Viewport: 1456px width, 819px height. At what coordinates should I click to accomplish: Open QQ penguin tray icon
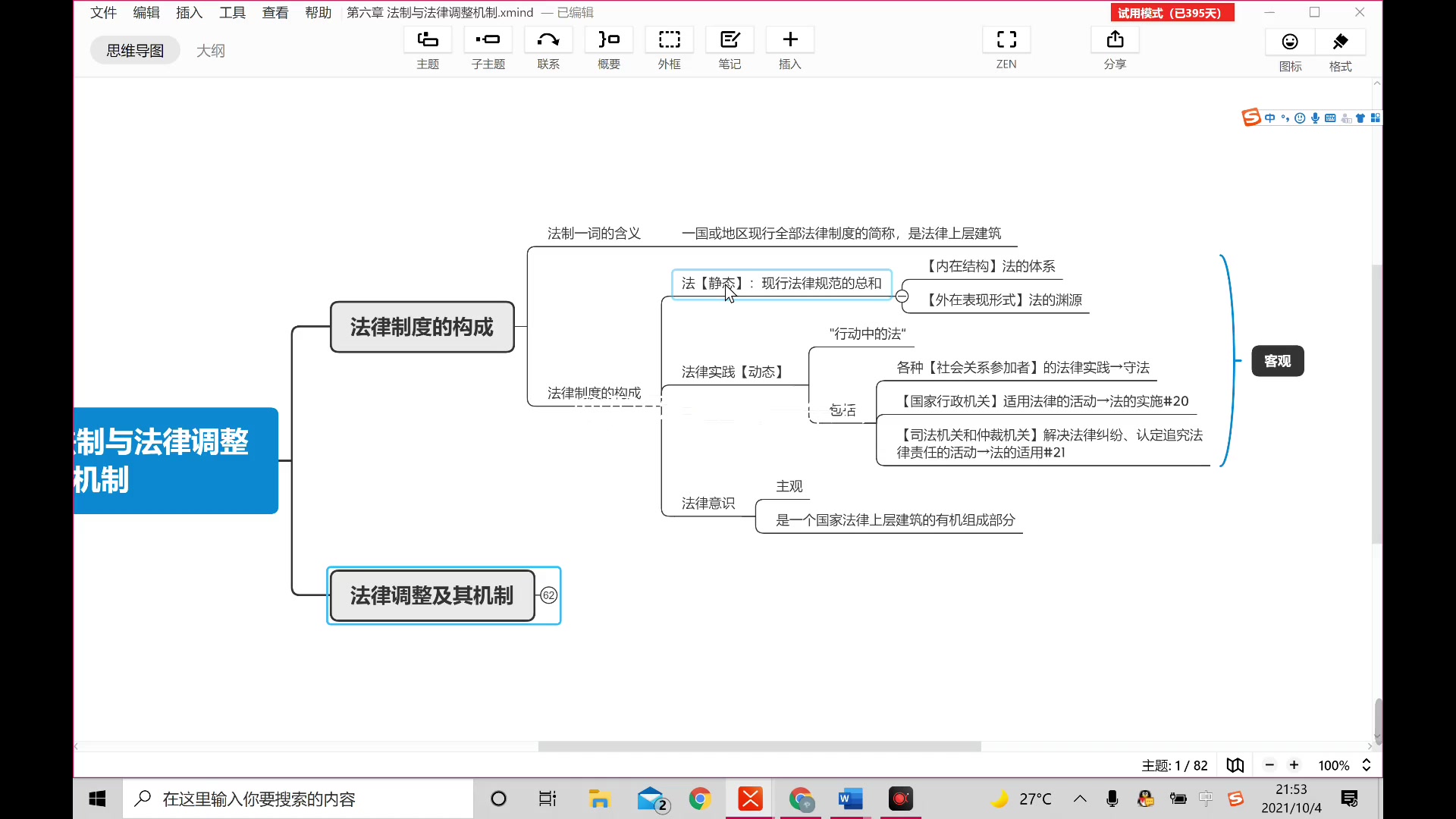pyautogui.click(x=1145, y=799)
